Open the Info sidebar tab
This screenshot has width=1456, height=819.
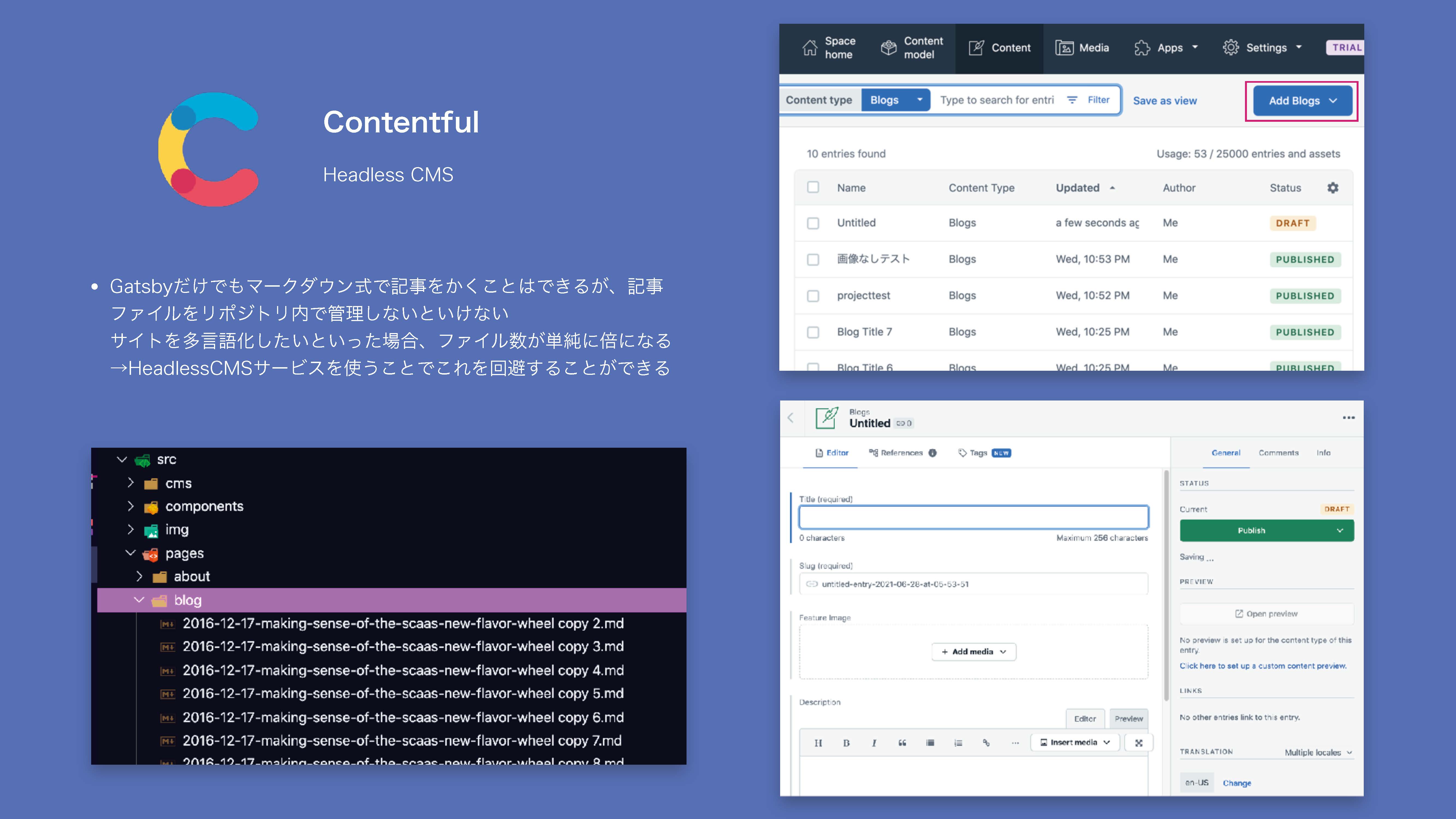1323,453
